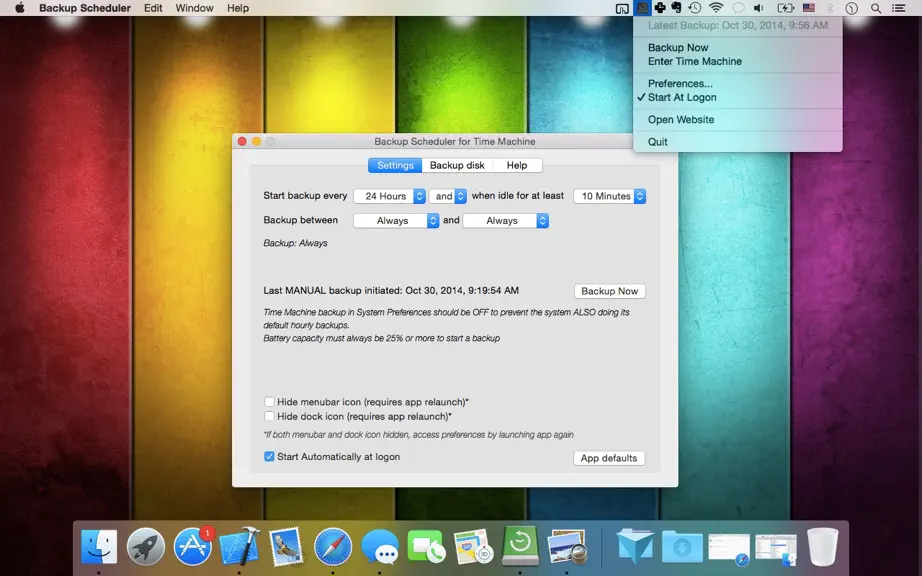The width and height of the screenshot is (922, 576).
Task: Open Notification Center list icon
Action: [x=898, y=8]
